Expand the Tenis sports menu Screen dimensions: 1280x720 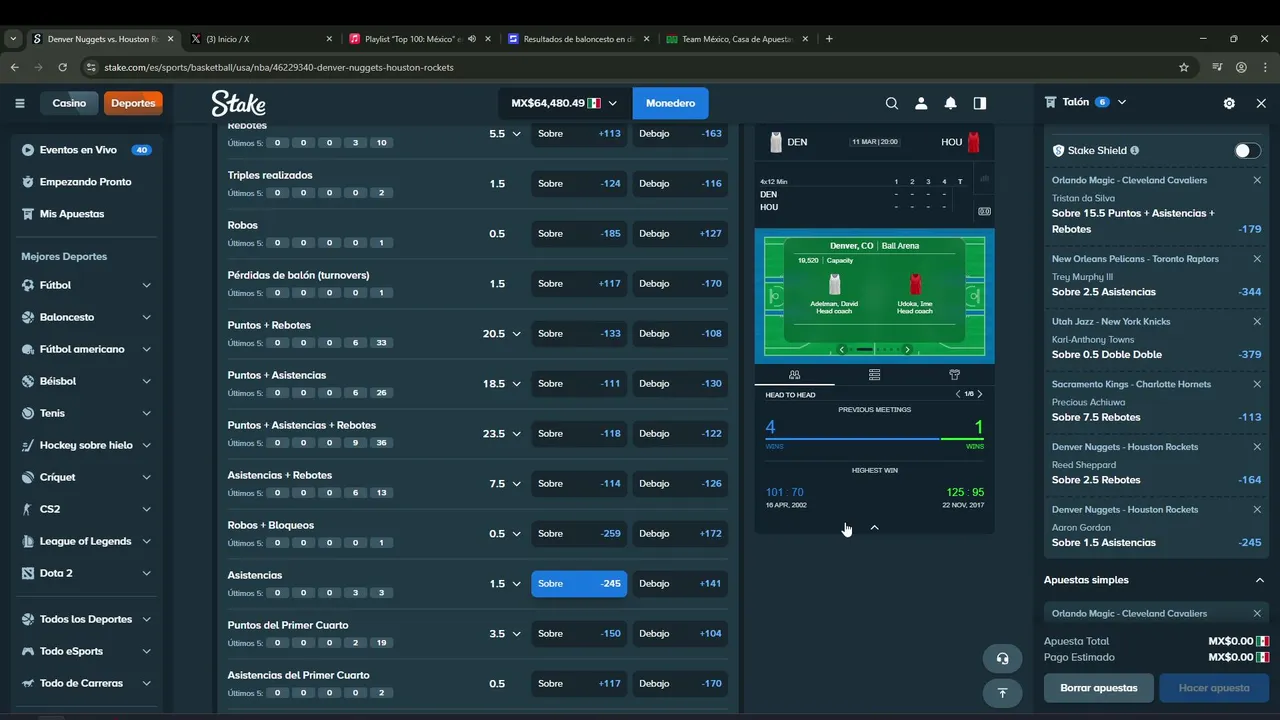(x=146, y=413)
